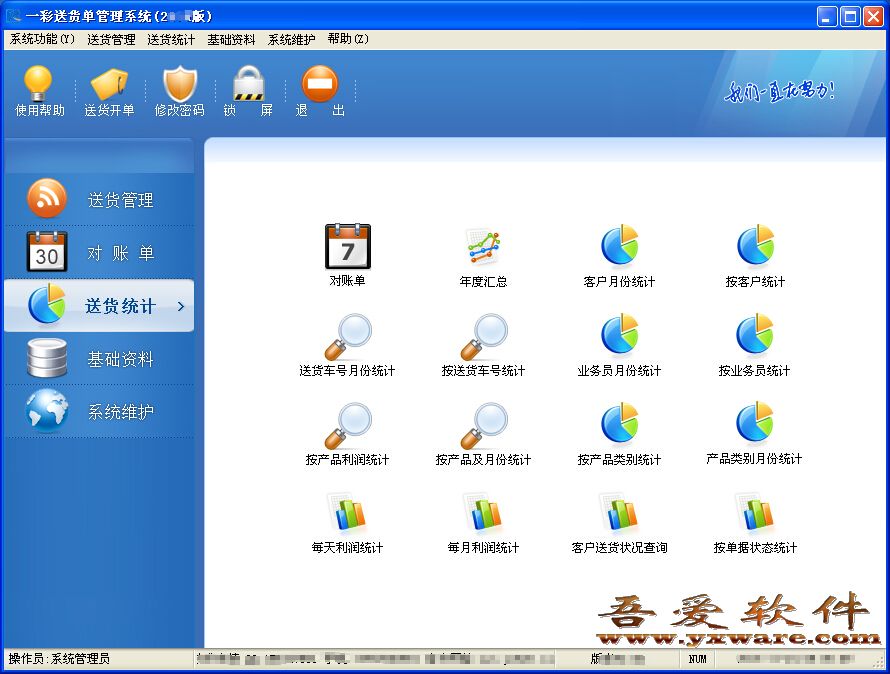The image size is (890, 674).
Task: Open 每天利润统计 bar chart icon
Action: [x=347, y=514]
